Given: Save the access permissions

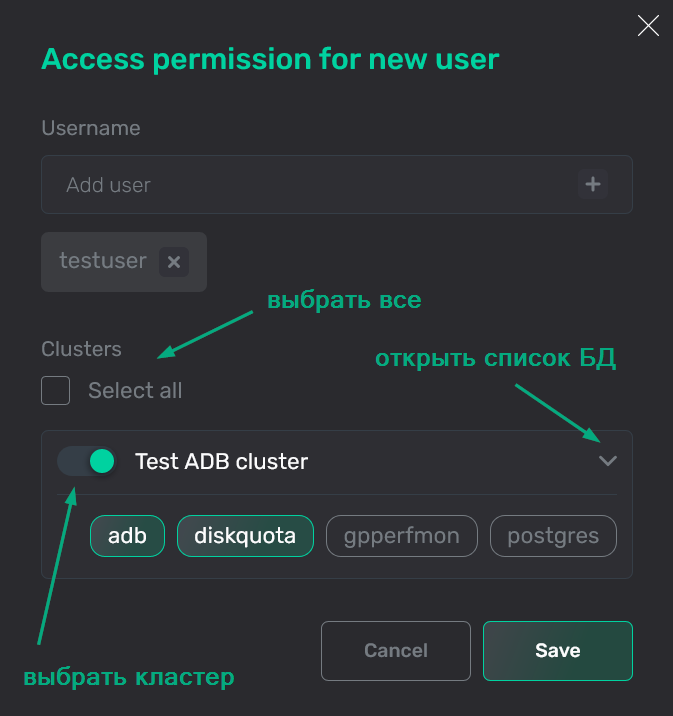Looking at the screenshot, I should pos(557,650).
